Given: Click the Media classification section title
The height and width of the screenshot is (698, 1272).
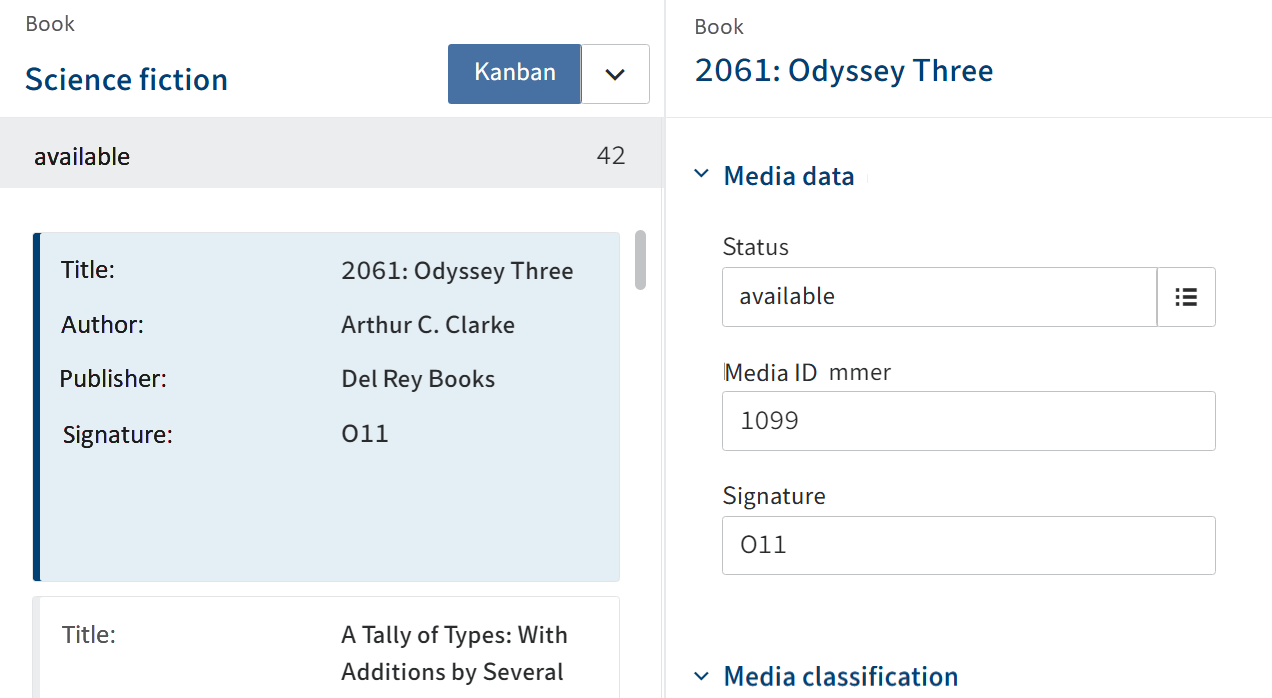Looking at the screenshot, I should (840, 677).
